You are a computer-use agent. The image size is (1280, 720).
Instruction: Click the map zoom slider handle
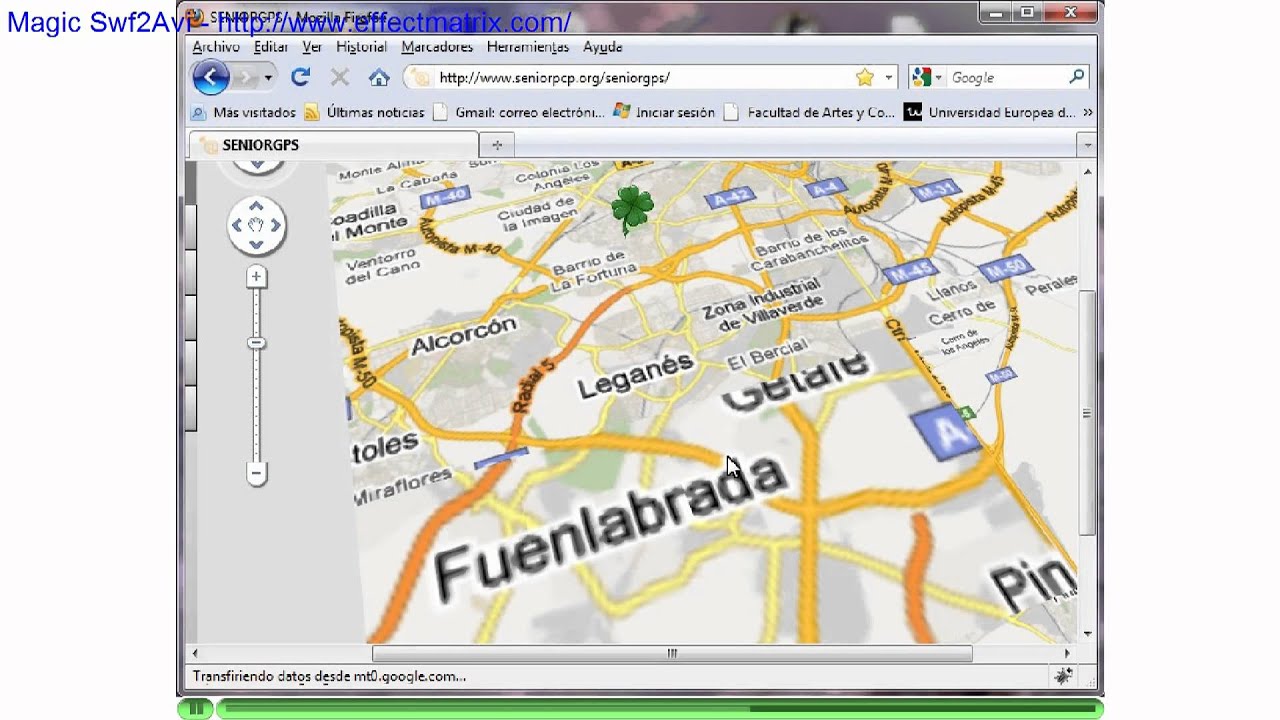pyautogui.click(x=256, y=343)
